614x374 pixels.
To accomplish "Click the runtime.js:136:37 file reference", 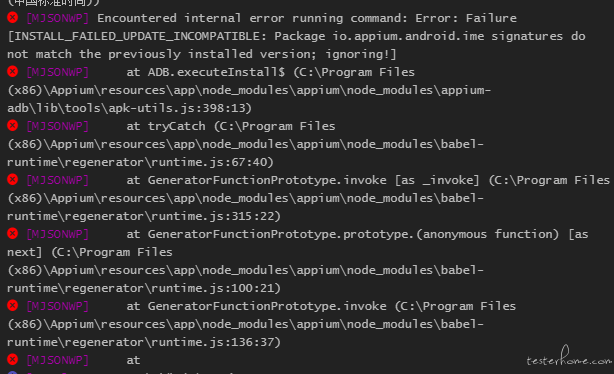I will (211, 342).
